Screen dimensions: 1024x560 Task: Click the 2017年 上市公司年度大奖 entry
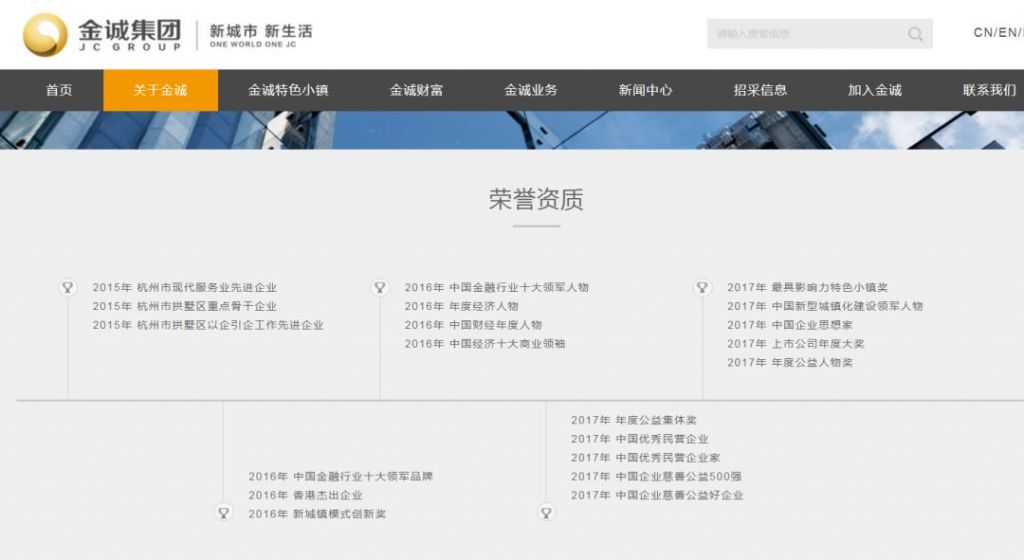click(795, 344)
